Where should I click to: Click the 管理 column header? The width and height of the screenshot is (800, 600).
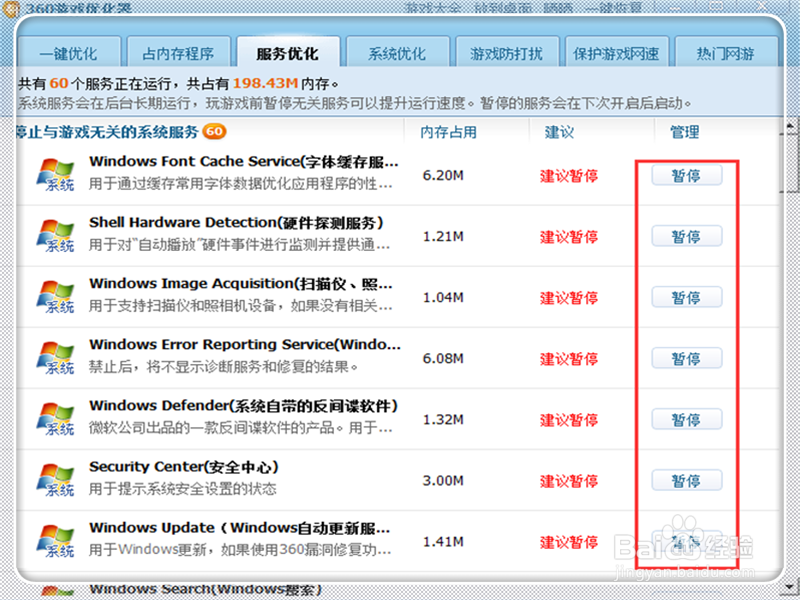point(685,132)
